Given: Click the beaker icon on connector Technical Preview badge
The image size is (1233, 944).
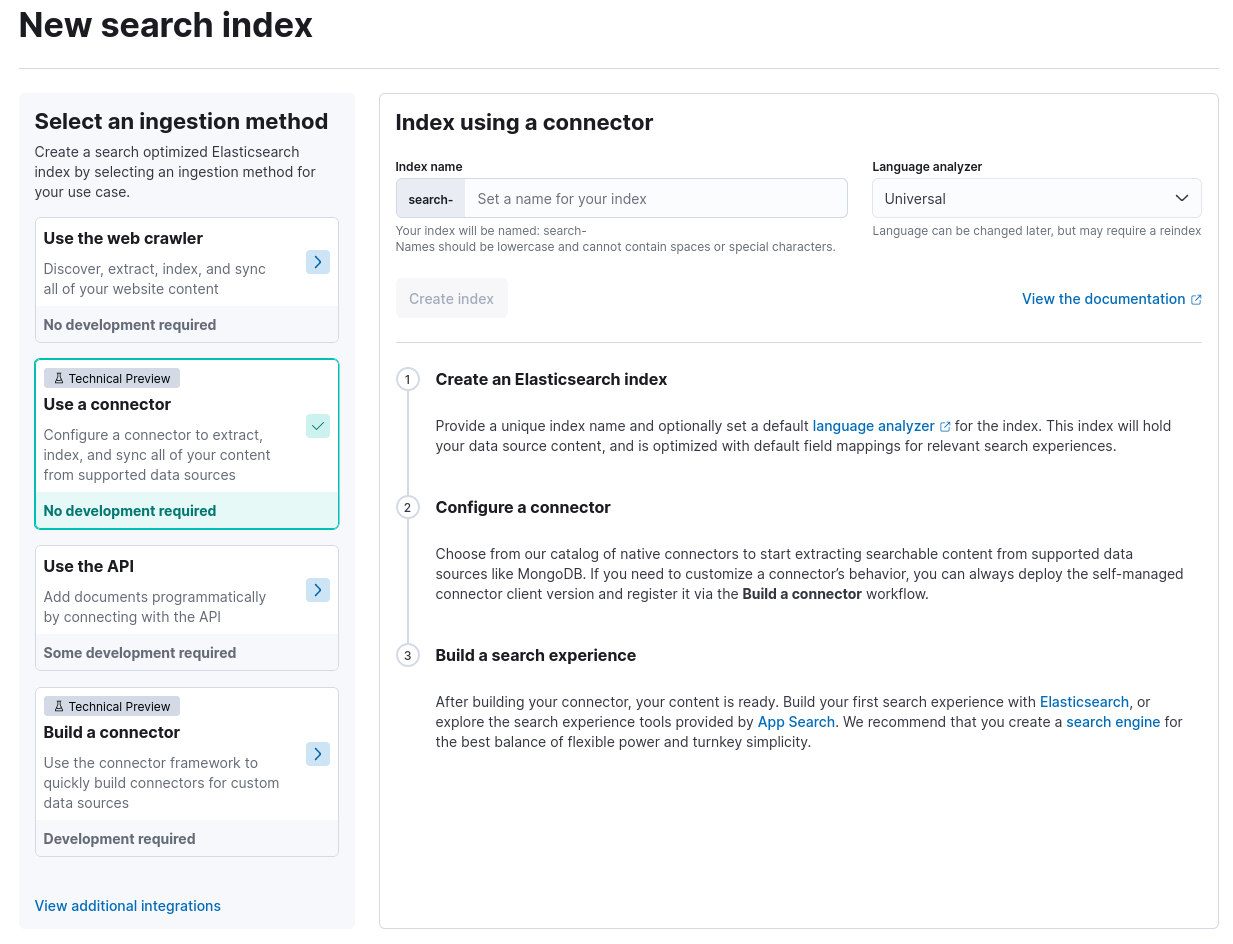Looking at the screenshot, I should [57, 378].
